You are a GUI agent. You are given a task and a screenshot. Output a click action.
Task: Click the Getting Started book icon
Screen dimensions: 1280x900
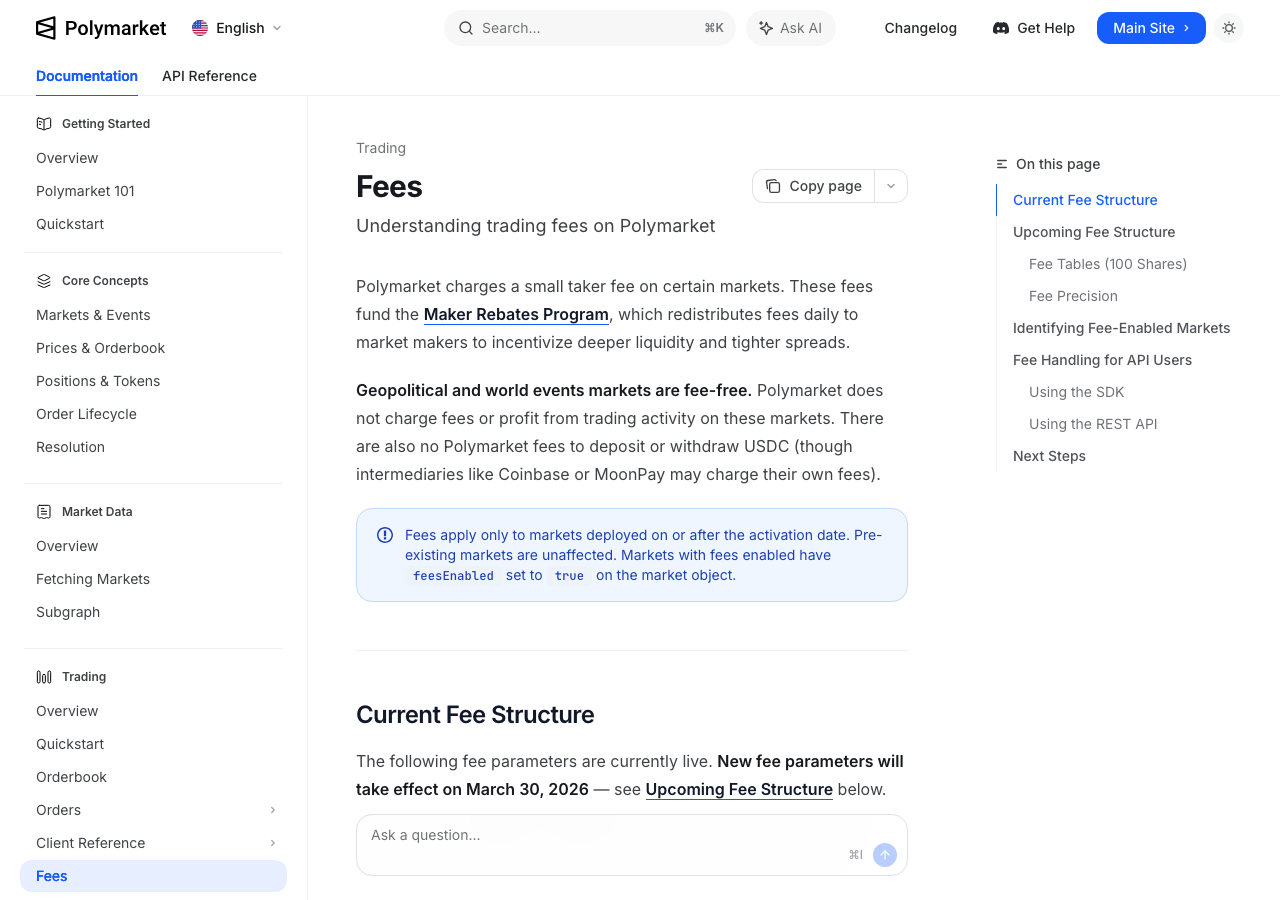[x=43, y=123]
